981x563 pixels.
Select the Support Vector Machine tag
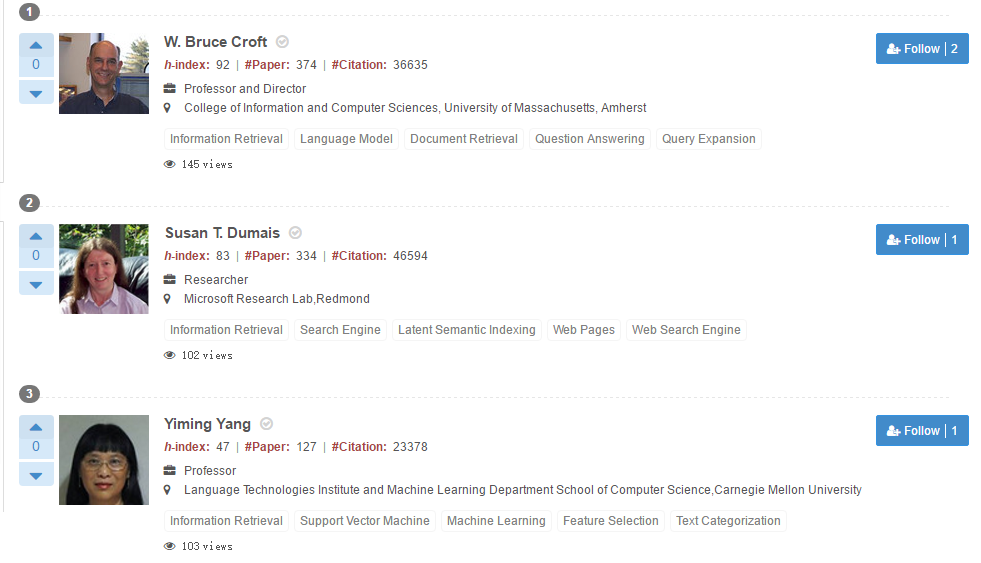[364, 521]
